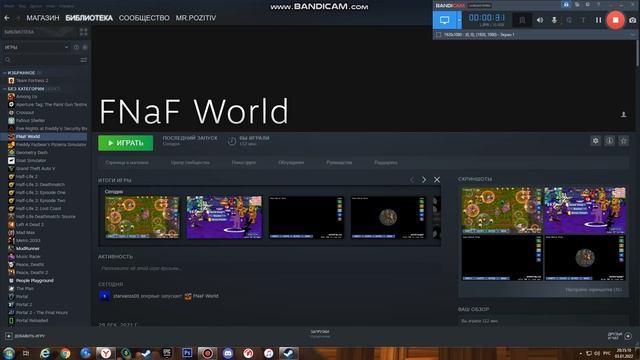The width and height of the screenshot is (640, 360).
Task: Open Discord from the taskbar
Action: point(228,353)
